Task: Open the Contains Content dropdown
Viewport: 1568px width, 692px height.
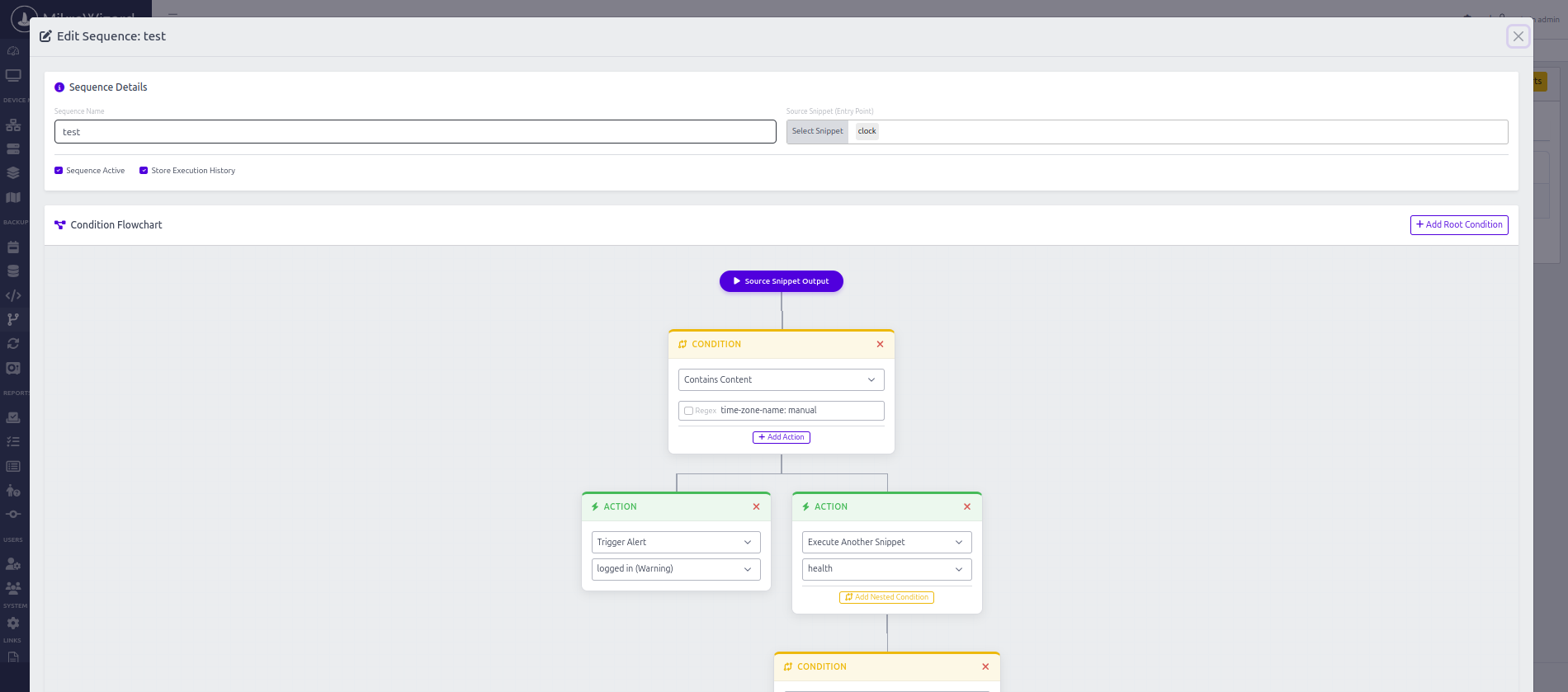Action: click(781, 380)
